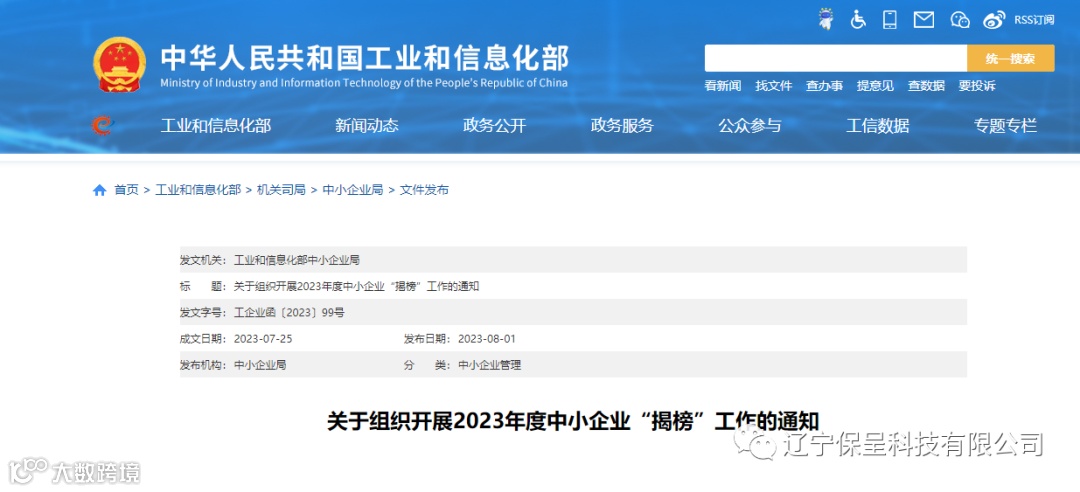Click 文件发布 in the breadcrumb
This screenshot has height=492, width=1080.
(424, 190)
